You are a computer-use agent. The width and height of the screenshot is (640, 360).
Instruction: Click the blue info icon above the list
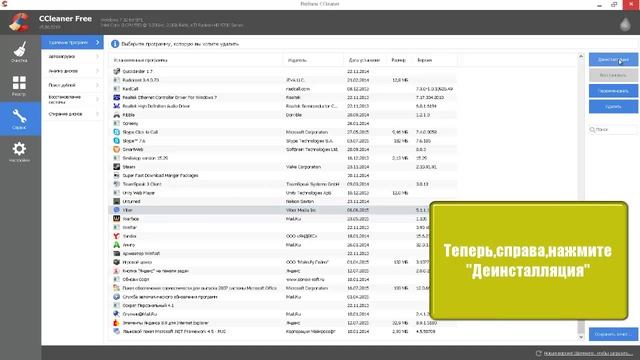pos(115,44)
